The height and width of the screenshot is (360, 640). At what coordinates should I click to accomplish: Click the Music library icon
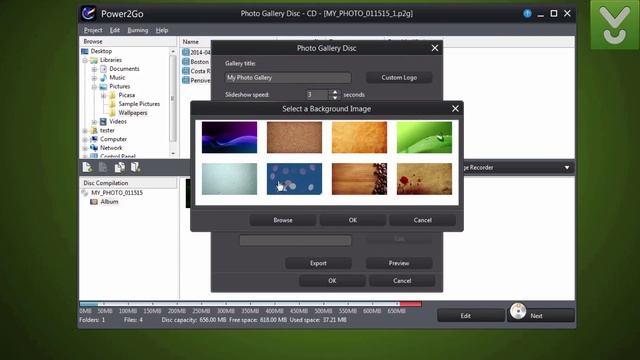pyautogui.click(x=104, y=78)
